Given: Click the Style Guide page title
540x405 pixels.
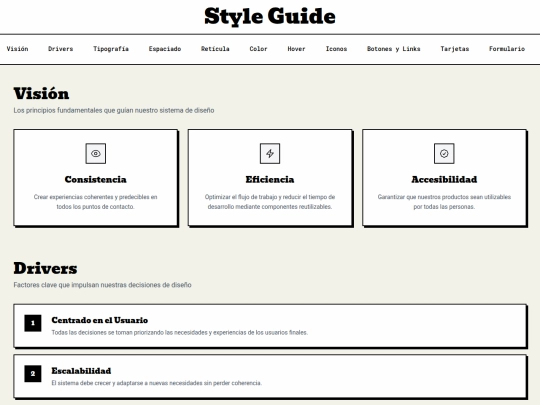Looking at the screenshot, I should 270,16.
